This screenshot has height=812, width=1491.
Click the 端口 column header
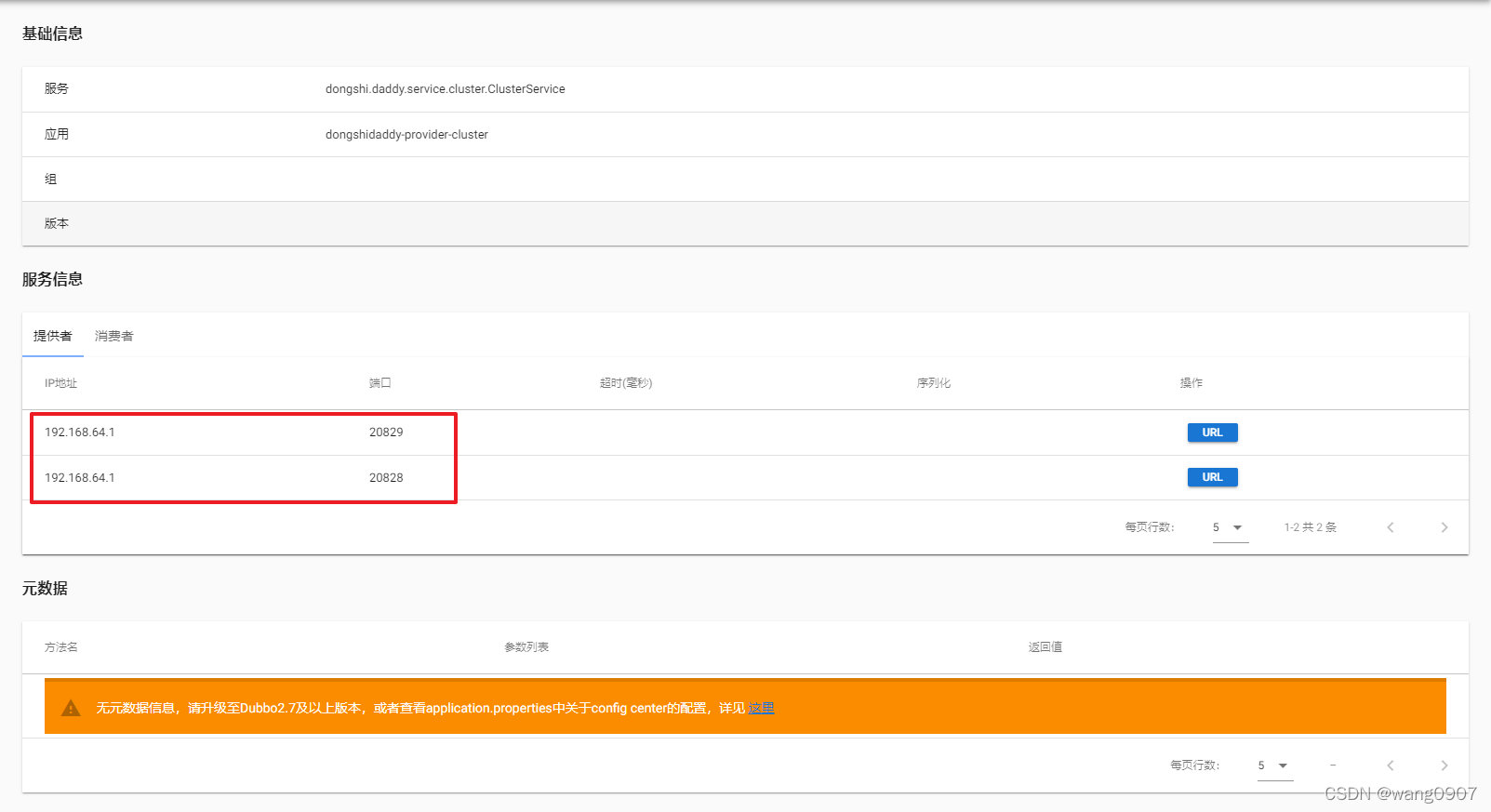pyautogui.click(x=379, y=383)
